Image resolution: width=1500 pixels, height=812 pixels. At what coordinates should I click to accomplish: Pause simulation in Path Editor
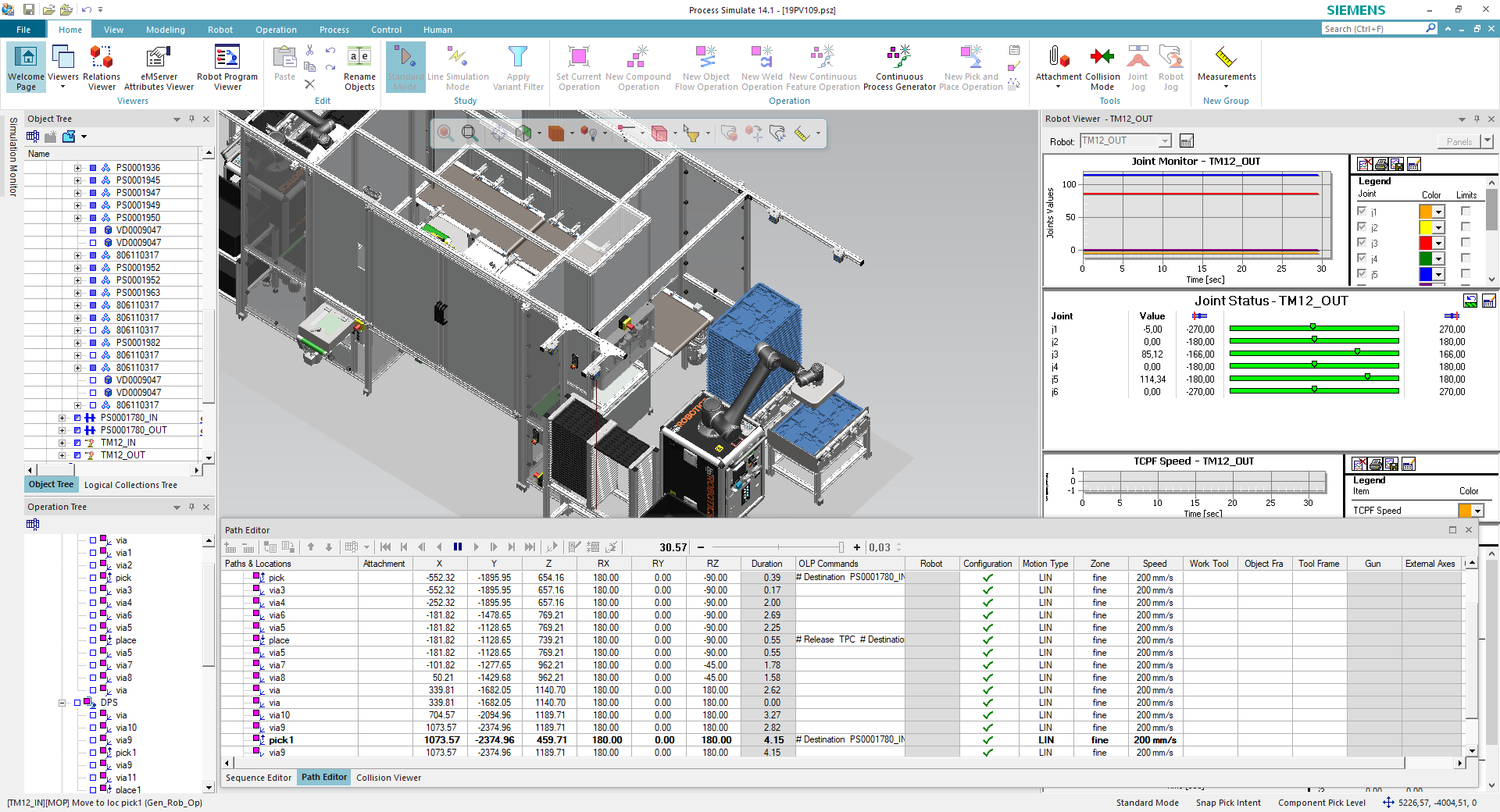[x=458, y=547]
